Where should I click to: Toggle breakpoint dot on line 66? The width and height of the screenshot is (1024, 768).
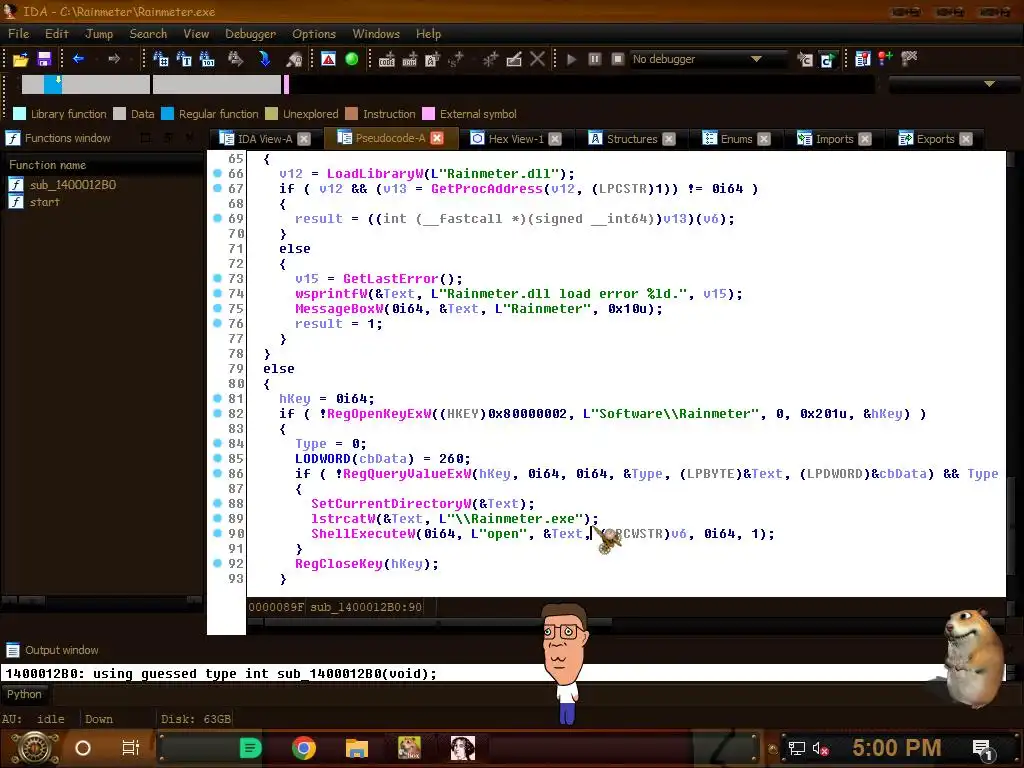pyautogui.click(x=217, y=173)
